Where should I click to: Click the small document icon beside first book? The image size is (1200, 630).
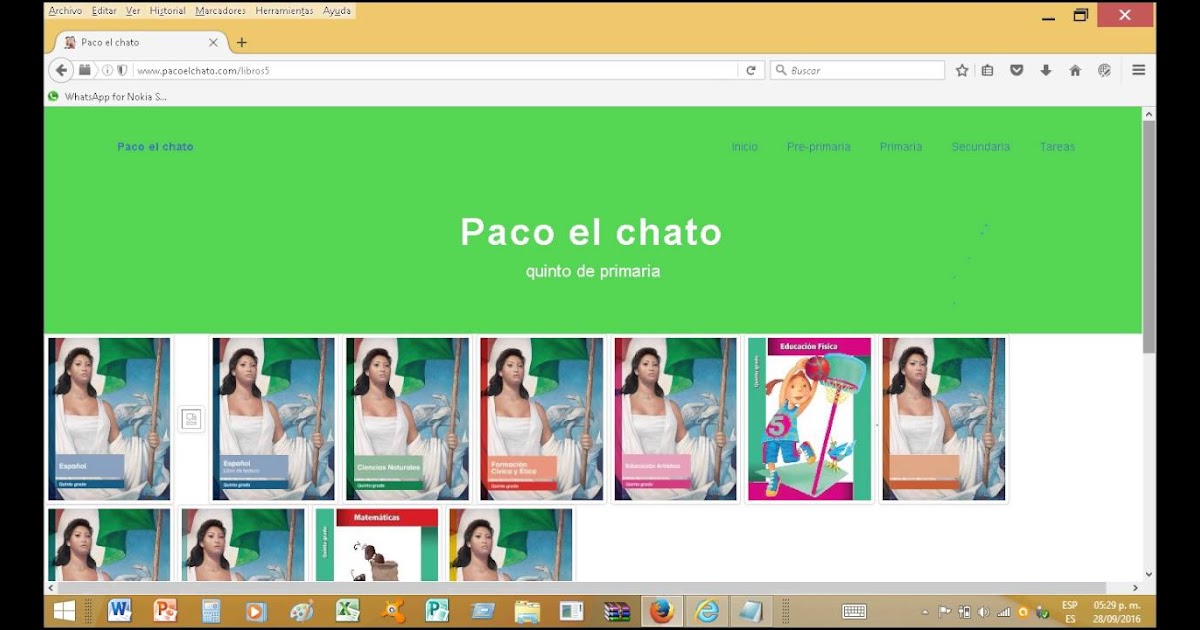point(191,418)
